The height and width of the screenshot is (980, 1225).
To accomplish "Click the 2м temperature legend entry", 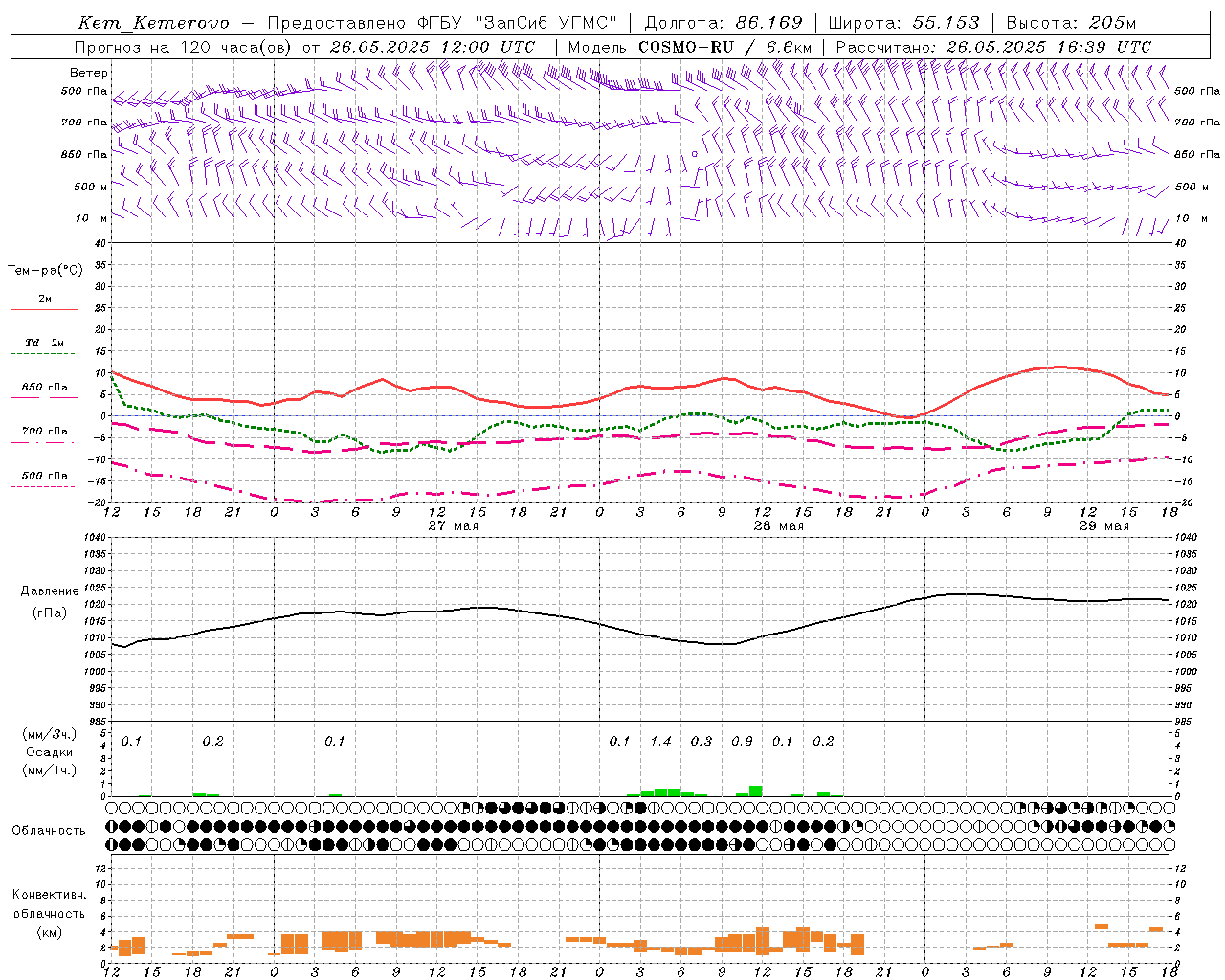I will coord(45,300).
